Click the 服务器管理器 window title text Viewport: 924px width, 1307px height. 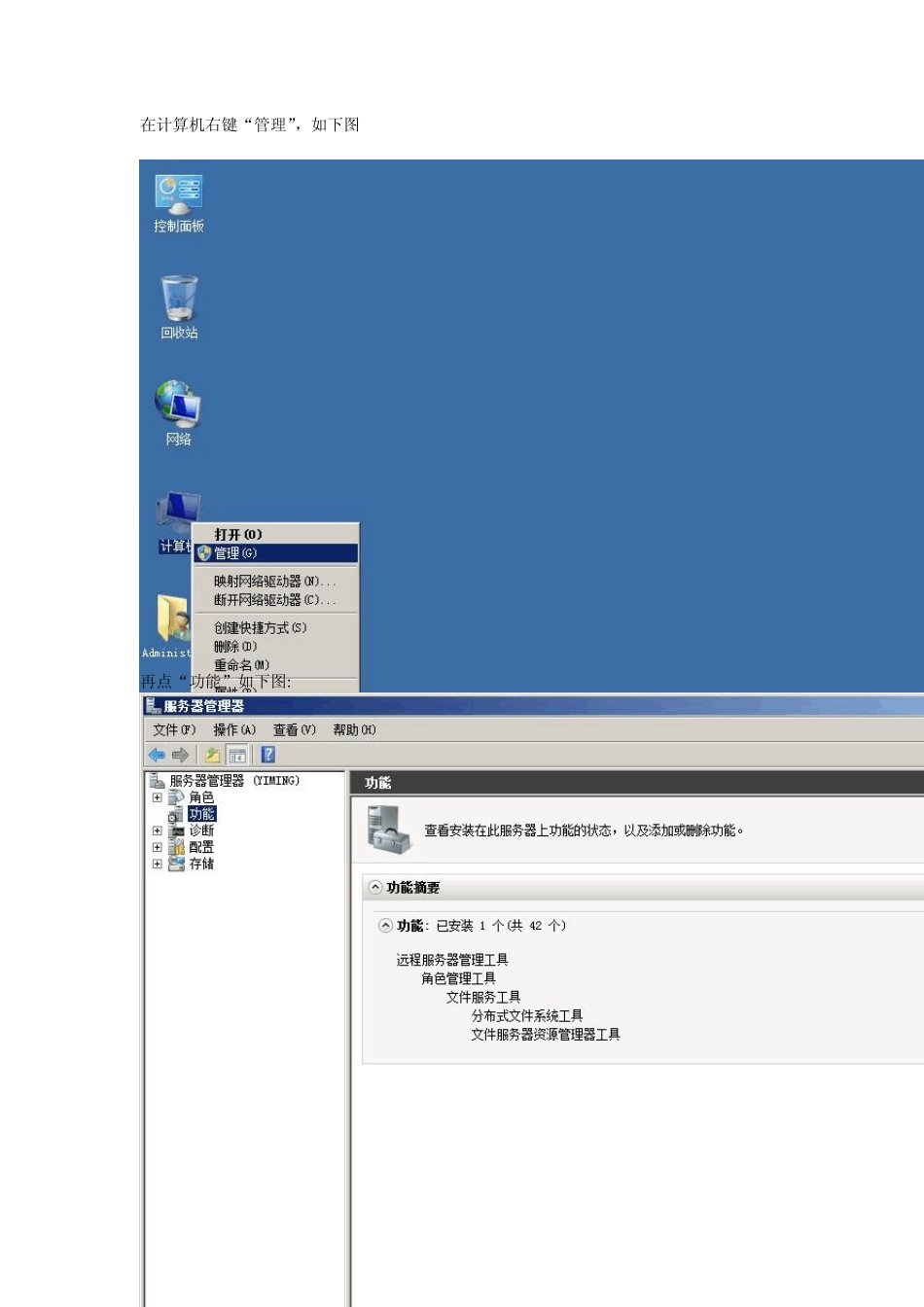click(204, 706)
